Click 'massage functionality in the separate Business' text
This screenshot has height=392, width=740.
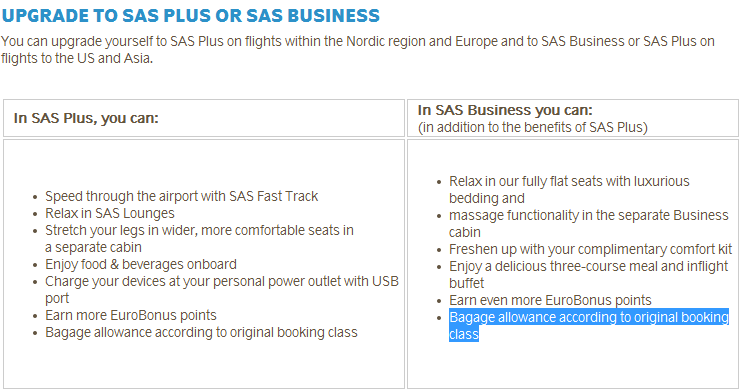[x=589, y=224]
